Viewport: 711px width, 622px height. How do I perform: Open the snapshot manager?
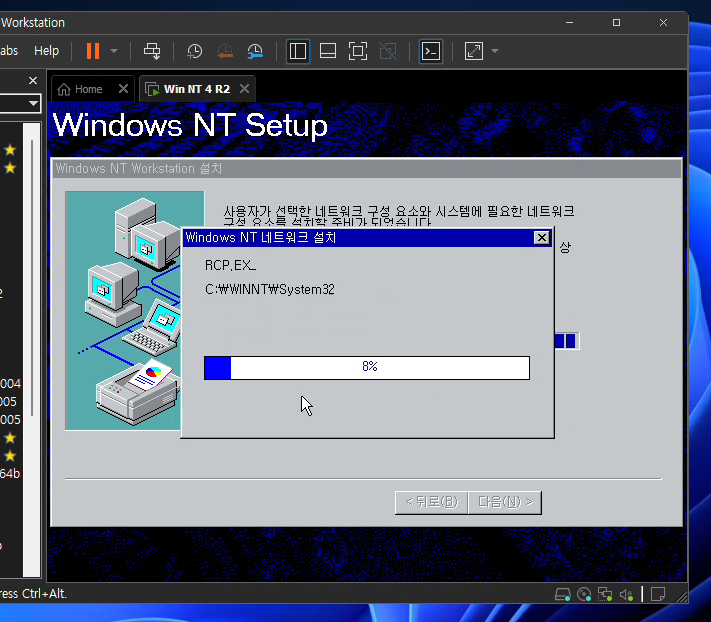[255, 51]
